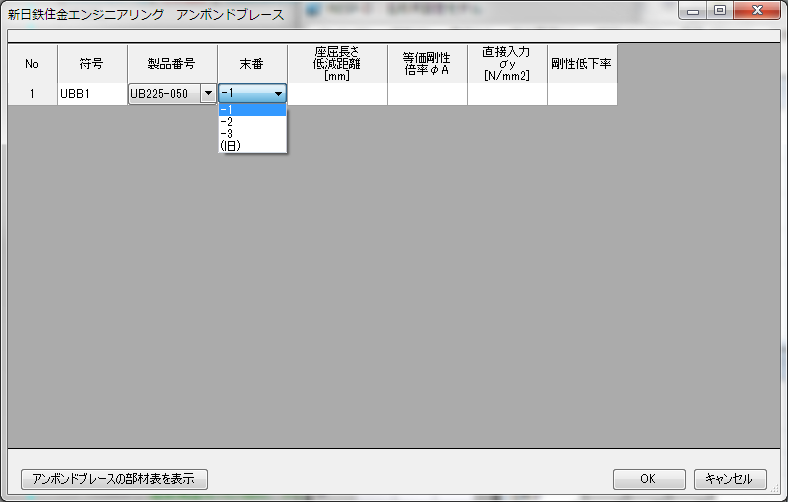Screen dimensions: 788x502
Task: Click the 末番 column header
Action: 252,64
